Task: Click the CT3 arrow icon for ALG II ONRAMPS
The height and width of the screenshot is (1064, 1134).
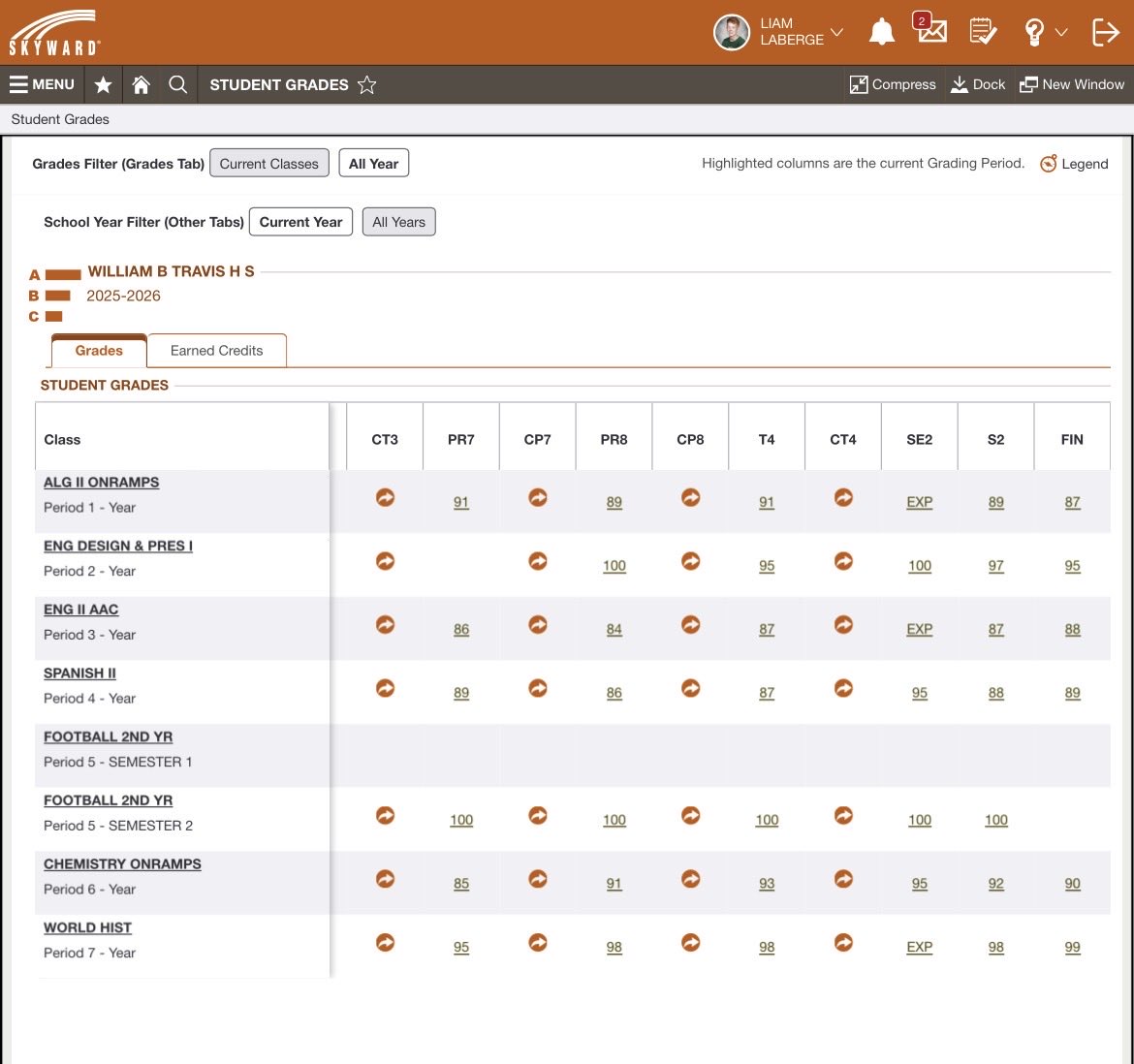Action: pyautogui.click(x=385, y=497)
